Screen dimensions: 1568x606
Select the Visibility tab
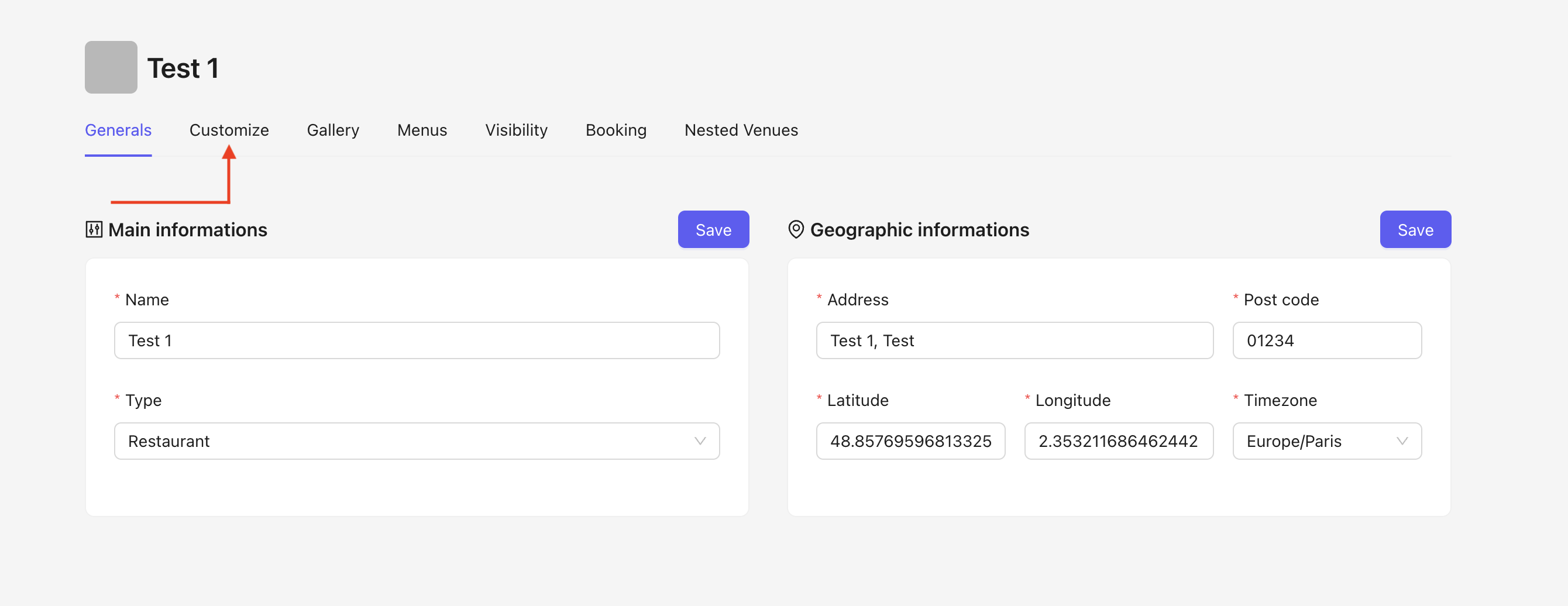click(516, 130)
